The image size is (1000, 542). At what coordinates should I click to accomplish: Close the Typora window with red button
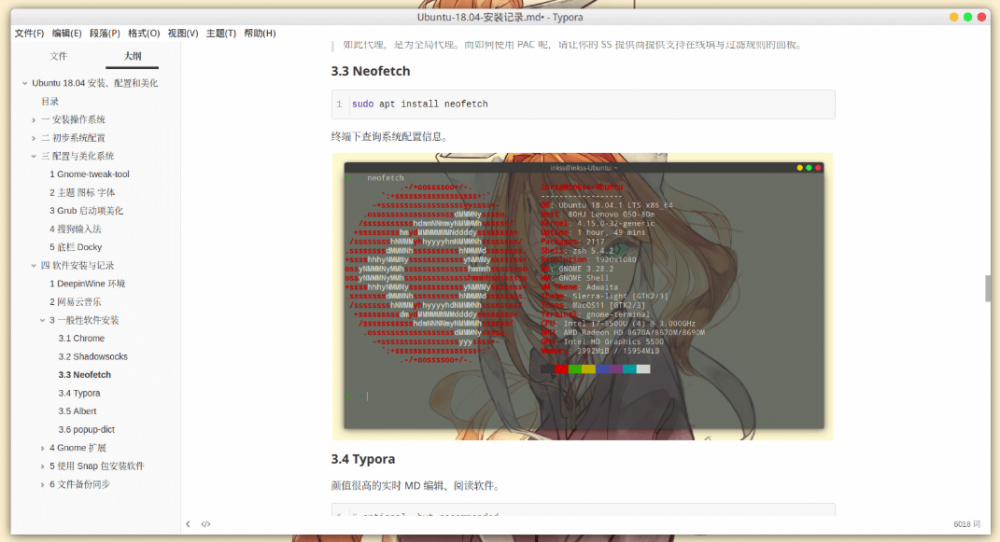982,17
